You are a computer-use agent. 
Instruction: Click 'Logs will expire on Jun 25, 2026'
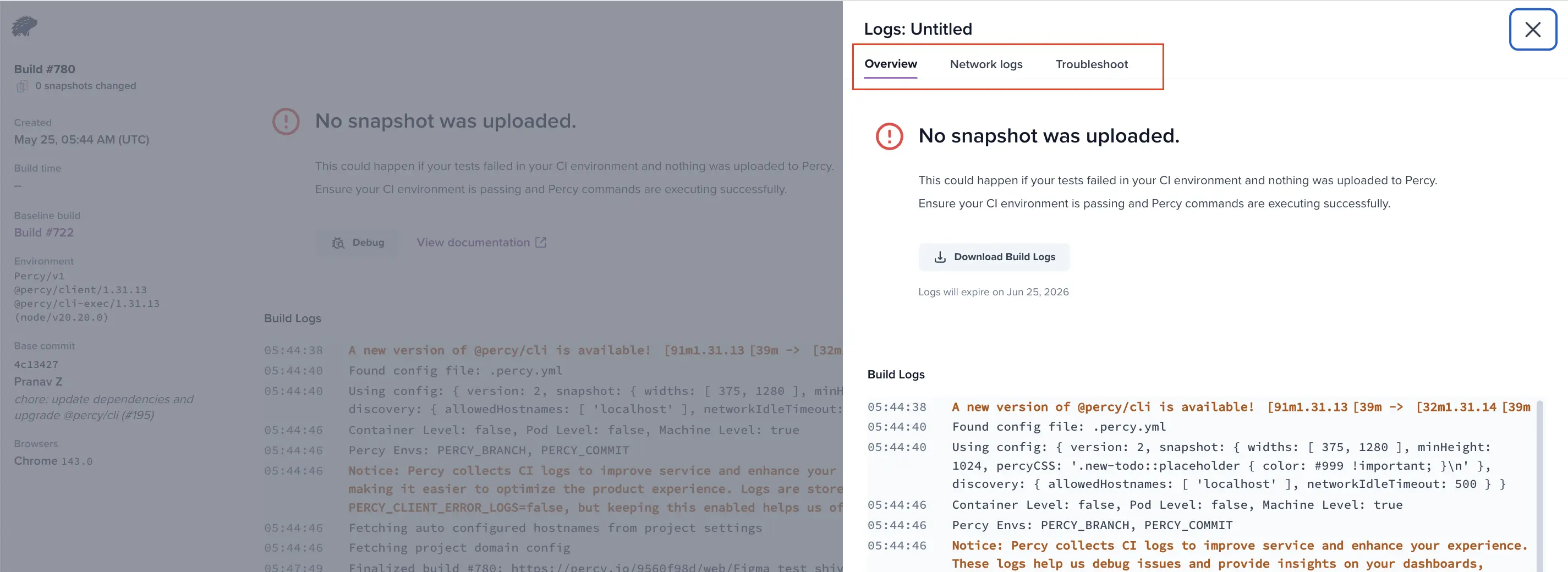(x=994, y=292)
